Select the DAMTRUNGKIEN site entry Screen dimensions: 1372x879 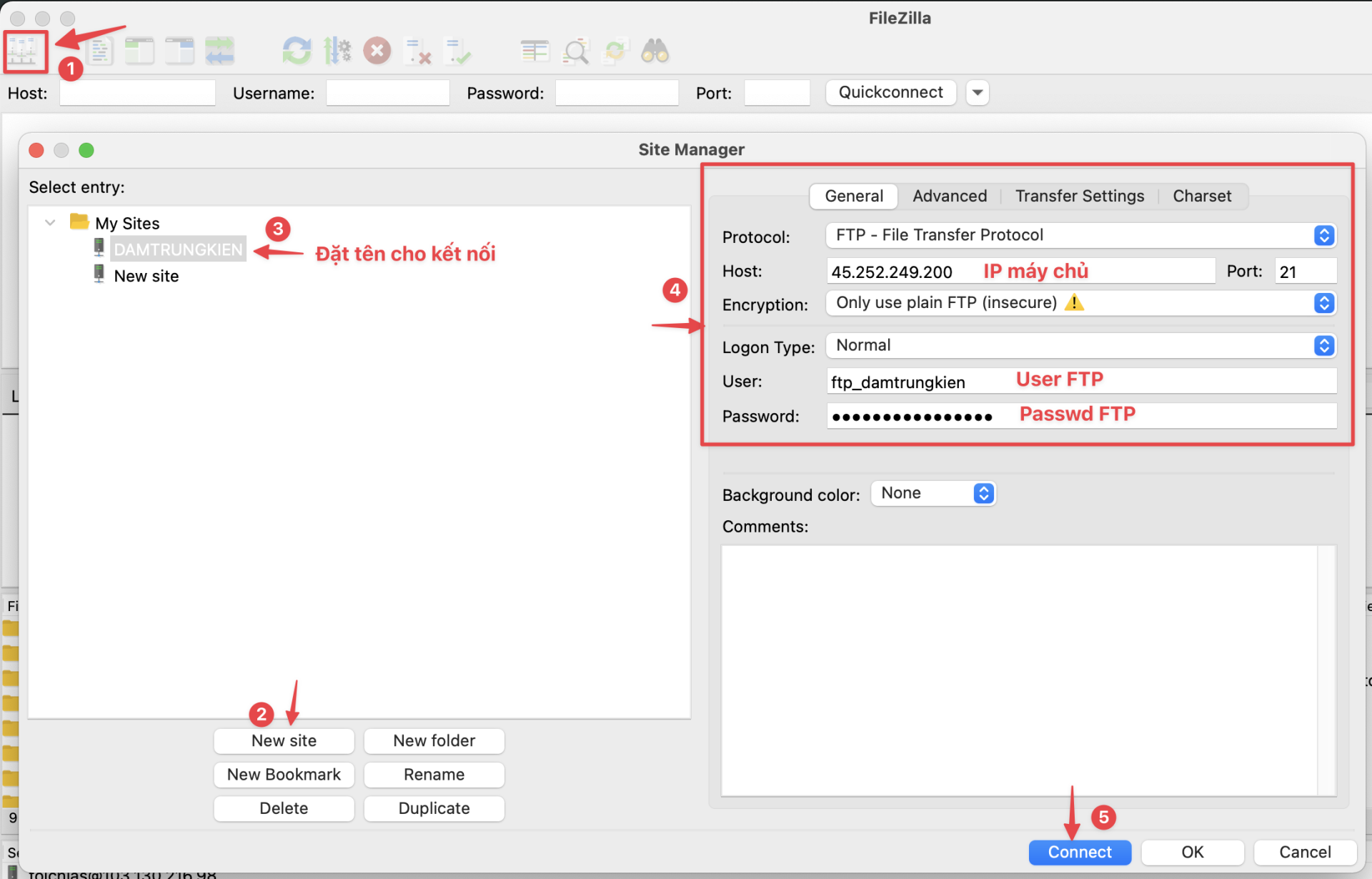coord(176,249)
